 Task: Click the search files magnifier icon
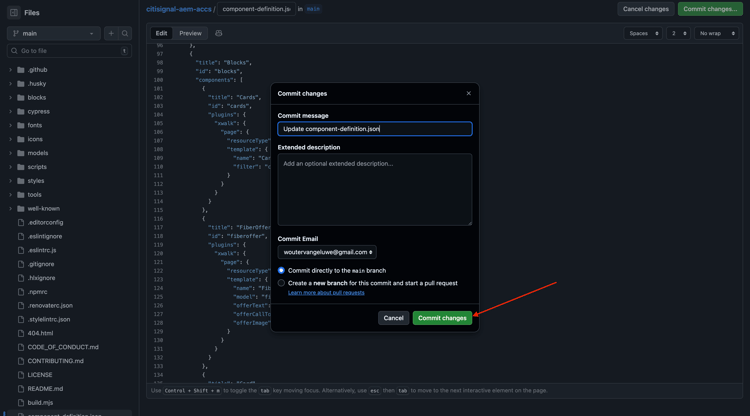(x=125, y=33)
